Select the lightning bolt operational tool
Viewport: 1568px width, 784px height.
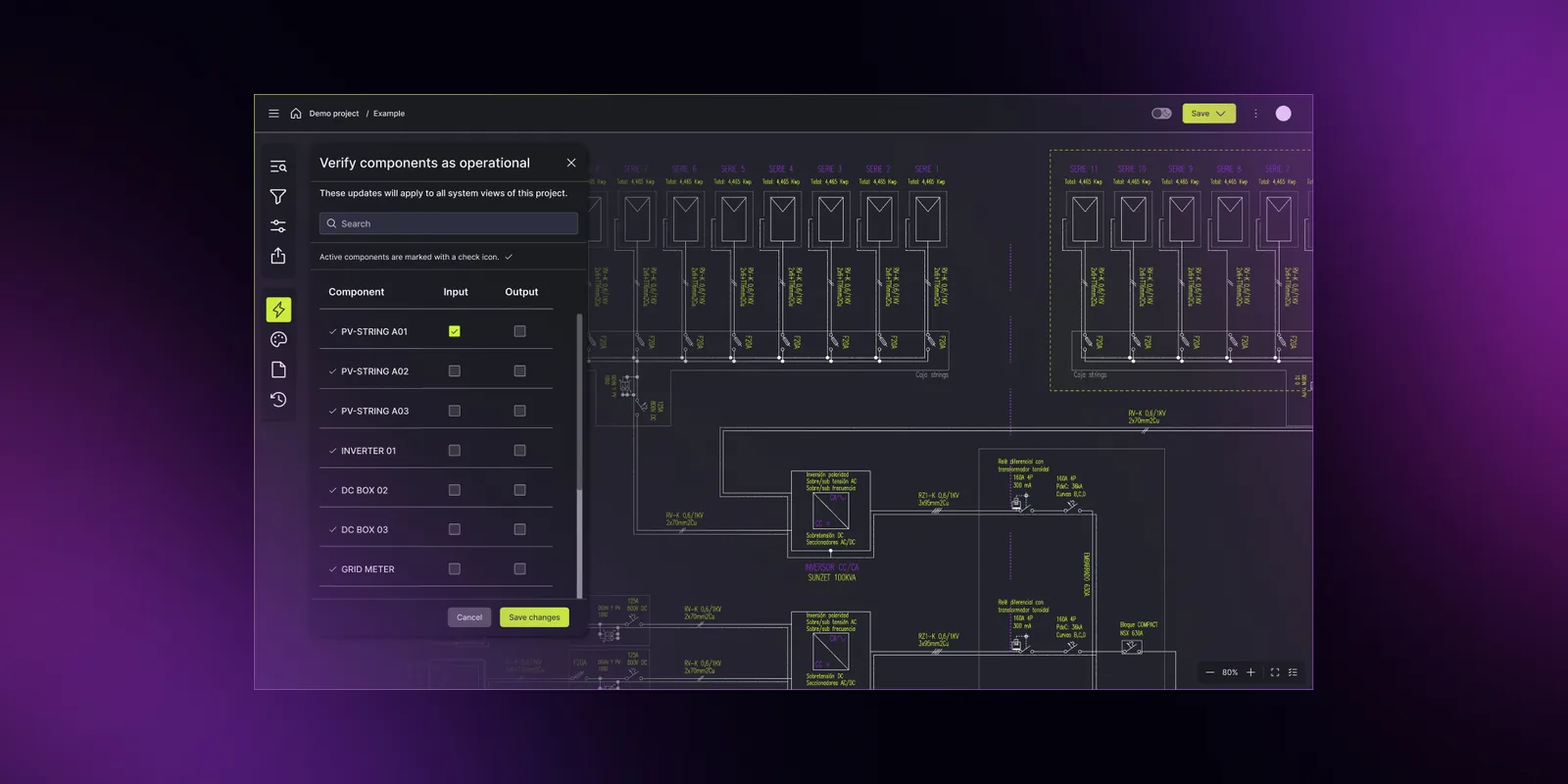pyautogui.click(x=278, y=310)
